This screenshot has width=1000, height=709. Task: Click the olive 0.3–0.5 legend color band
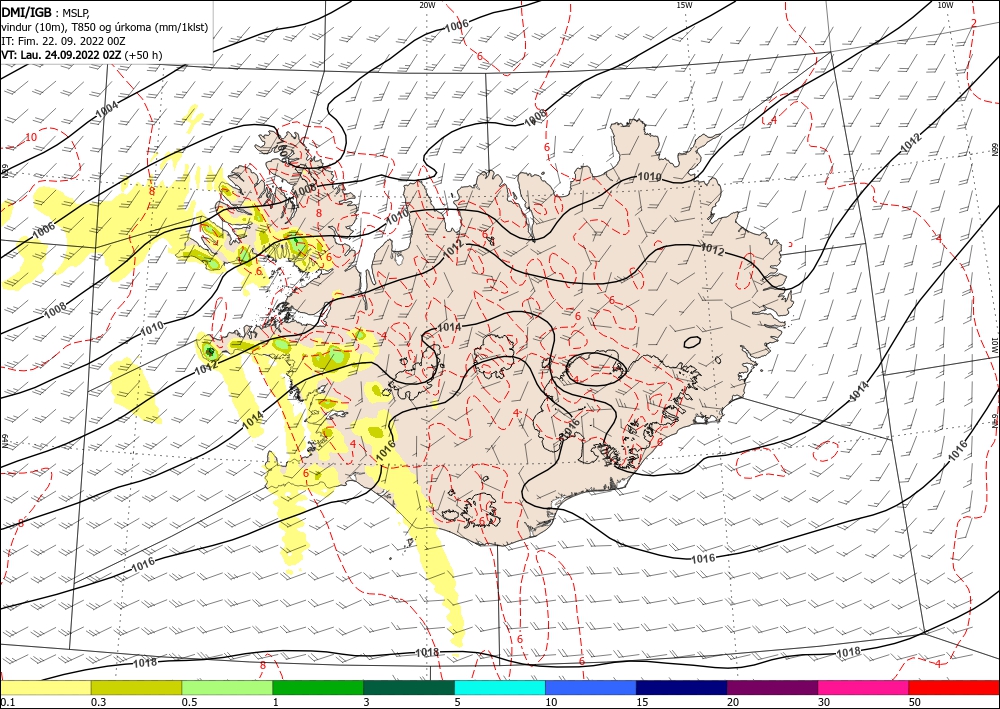(136, 687)
